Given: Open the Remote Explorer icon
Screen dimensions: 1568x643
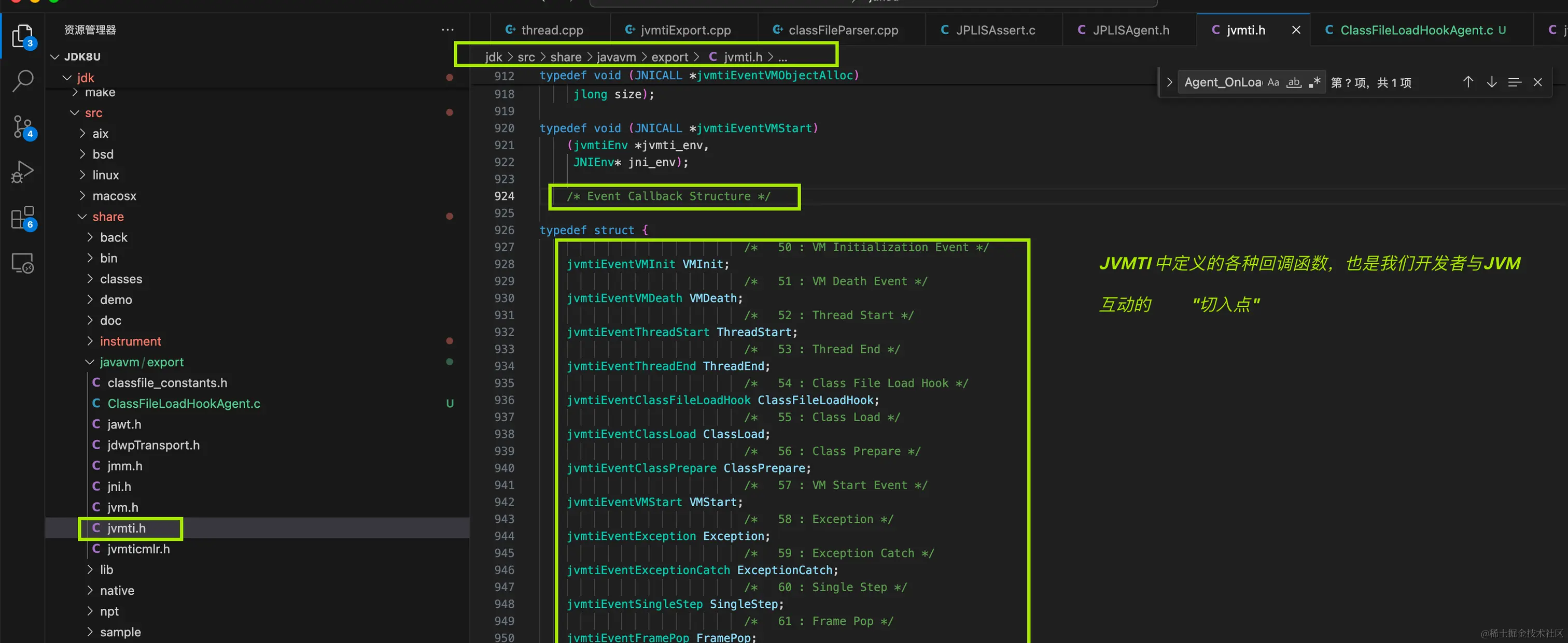Looking at the screenshot, I should coord(22,263).
